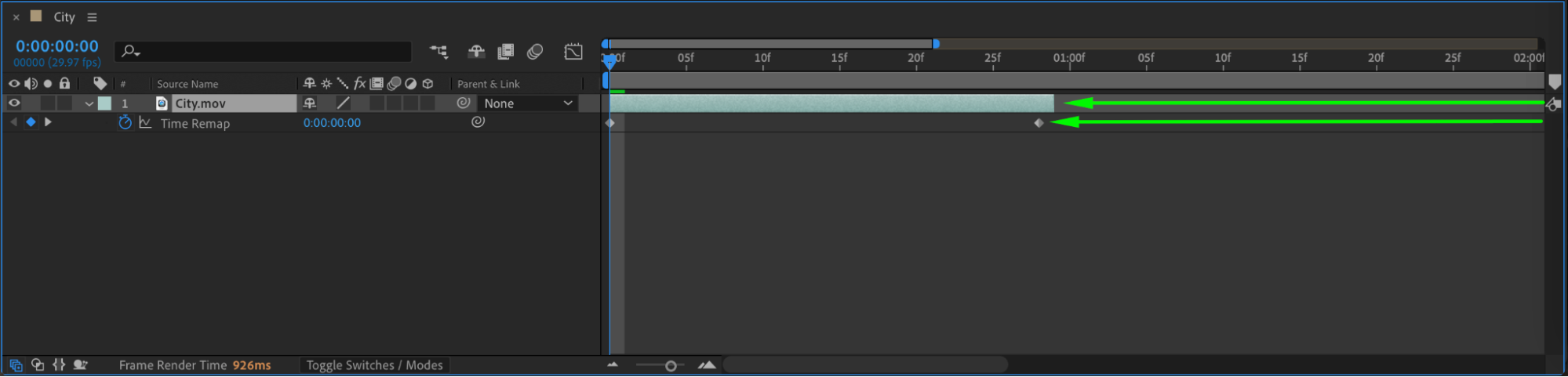Image resolution: width=1568 pixels, height=377 pixels.
Task: Toggle City.mov quality switch slash
Action: [343, 103]
